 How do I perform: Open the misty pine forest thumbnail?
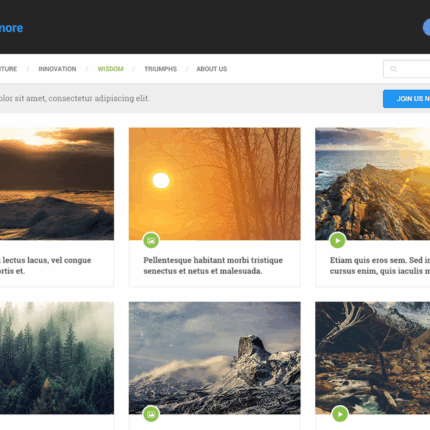tap(57, 358)
